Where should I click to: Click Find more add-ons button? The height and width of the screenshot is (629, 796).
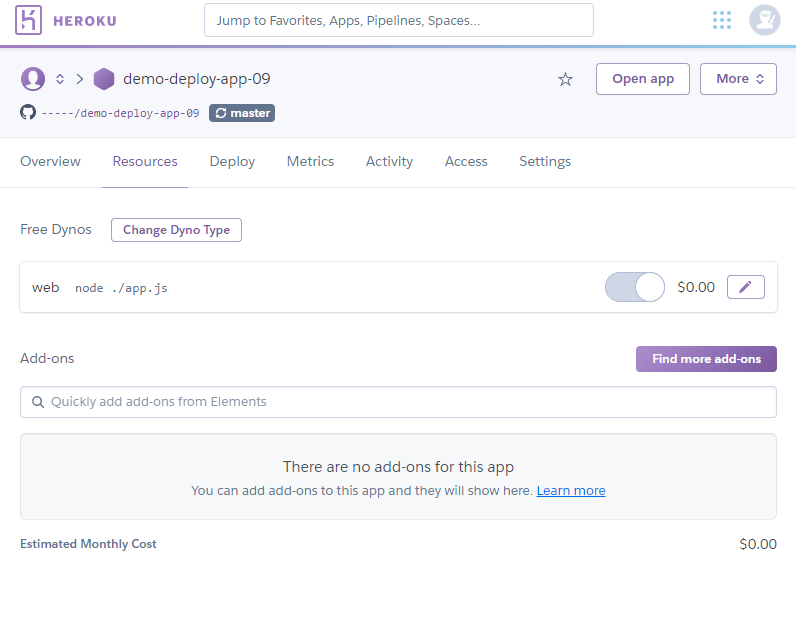point(706,359)
